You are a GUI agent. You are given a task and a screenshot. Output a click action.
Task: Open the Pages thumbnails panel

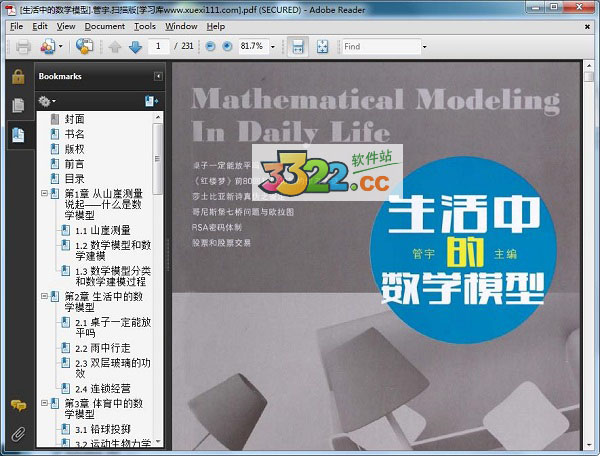(18, 105)
